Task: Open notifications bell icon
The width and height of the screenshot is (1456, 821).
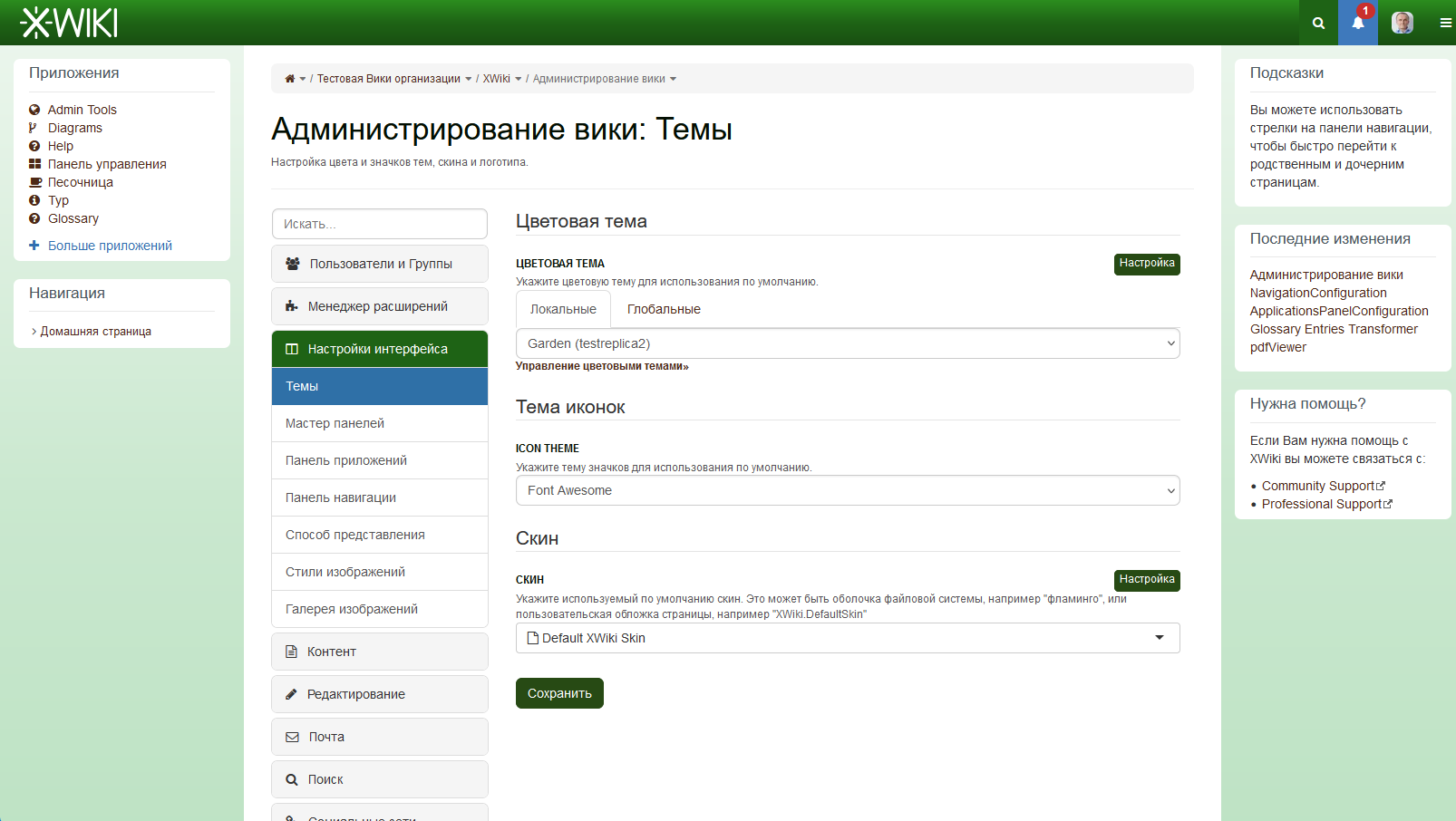Action: tap(1358, 23)
